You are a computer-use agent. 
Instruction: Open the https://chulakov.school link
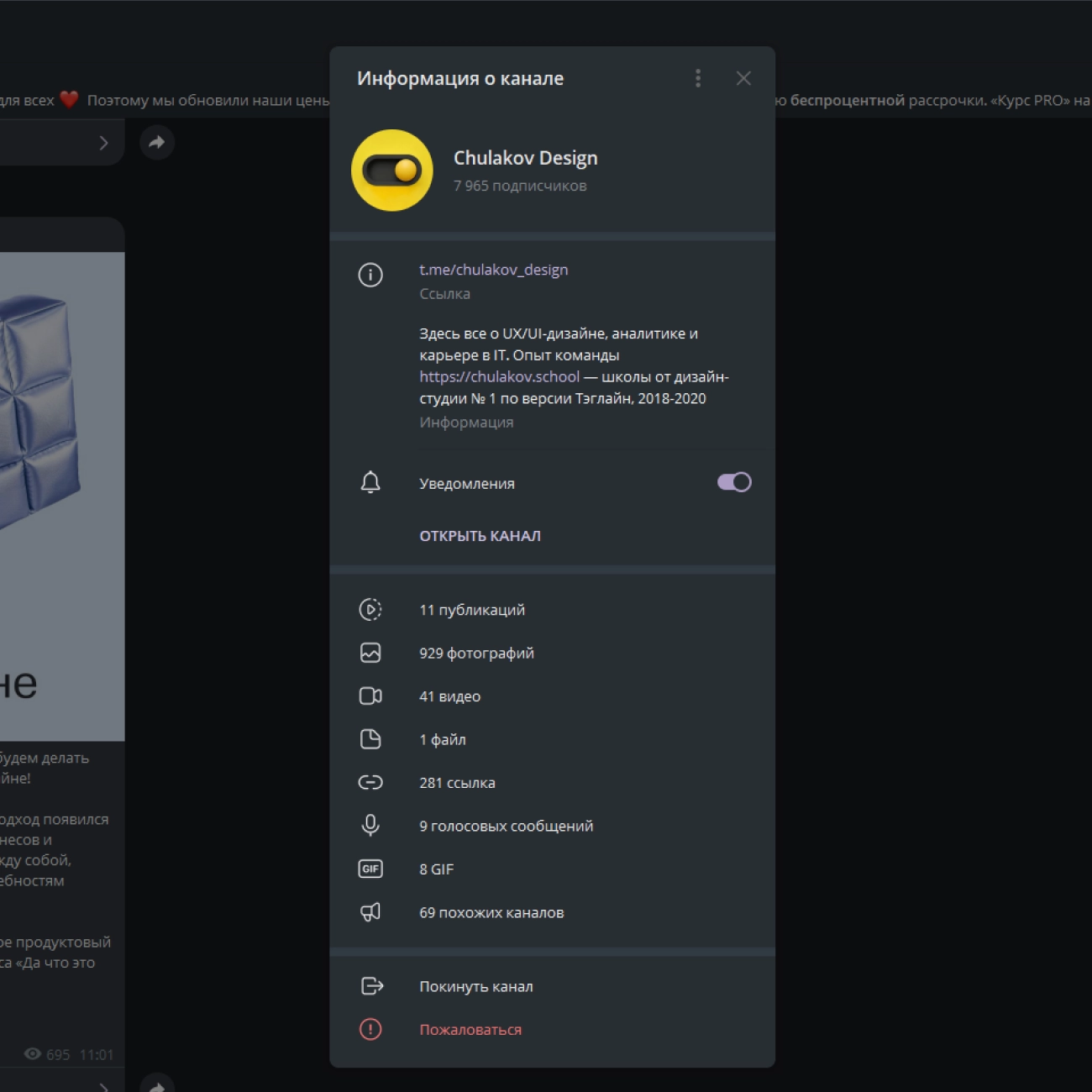click(500, 376)
